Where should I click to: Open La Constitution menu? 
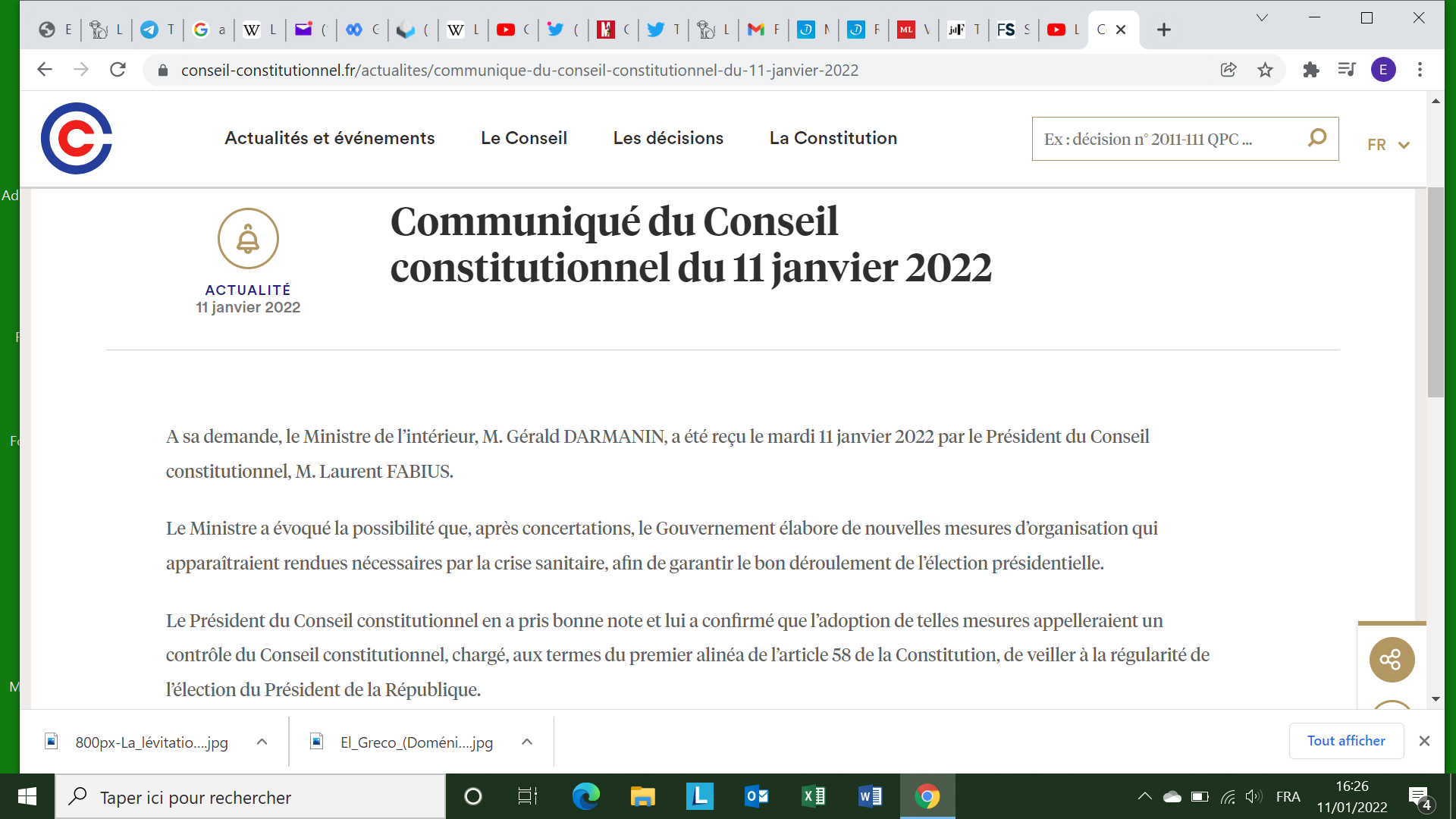coord(833,138)
